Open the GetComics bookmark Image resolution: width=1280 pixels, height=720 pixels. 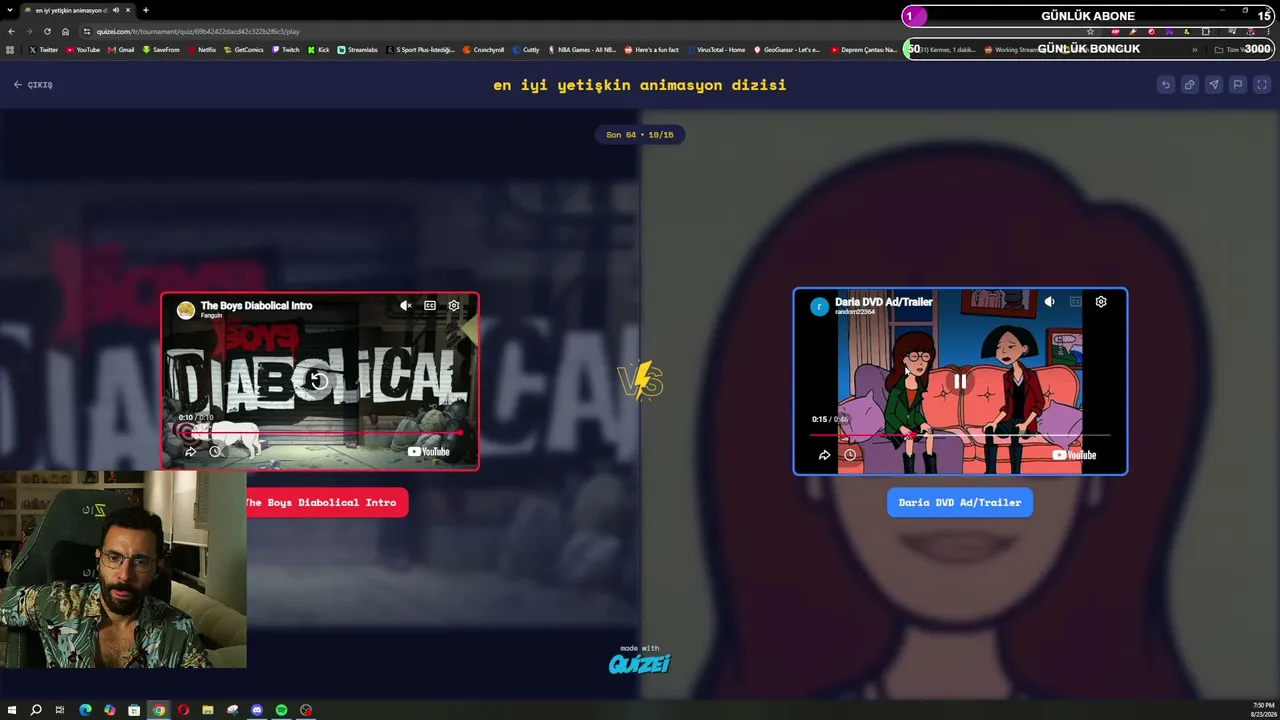pos(244,50)
